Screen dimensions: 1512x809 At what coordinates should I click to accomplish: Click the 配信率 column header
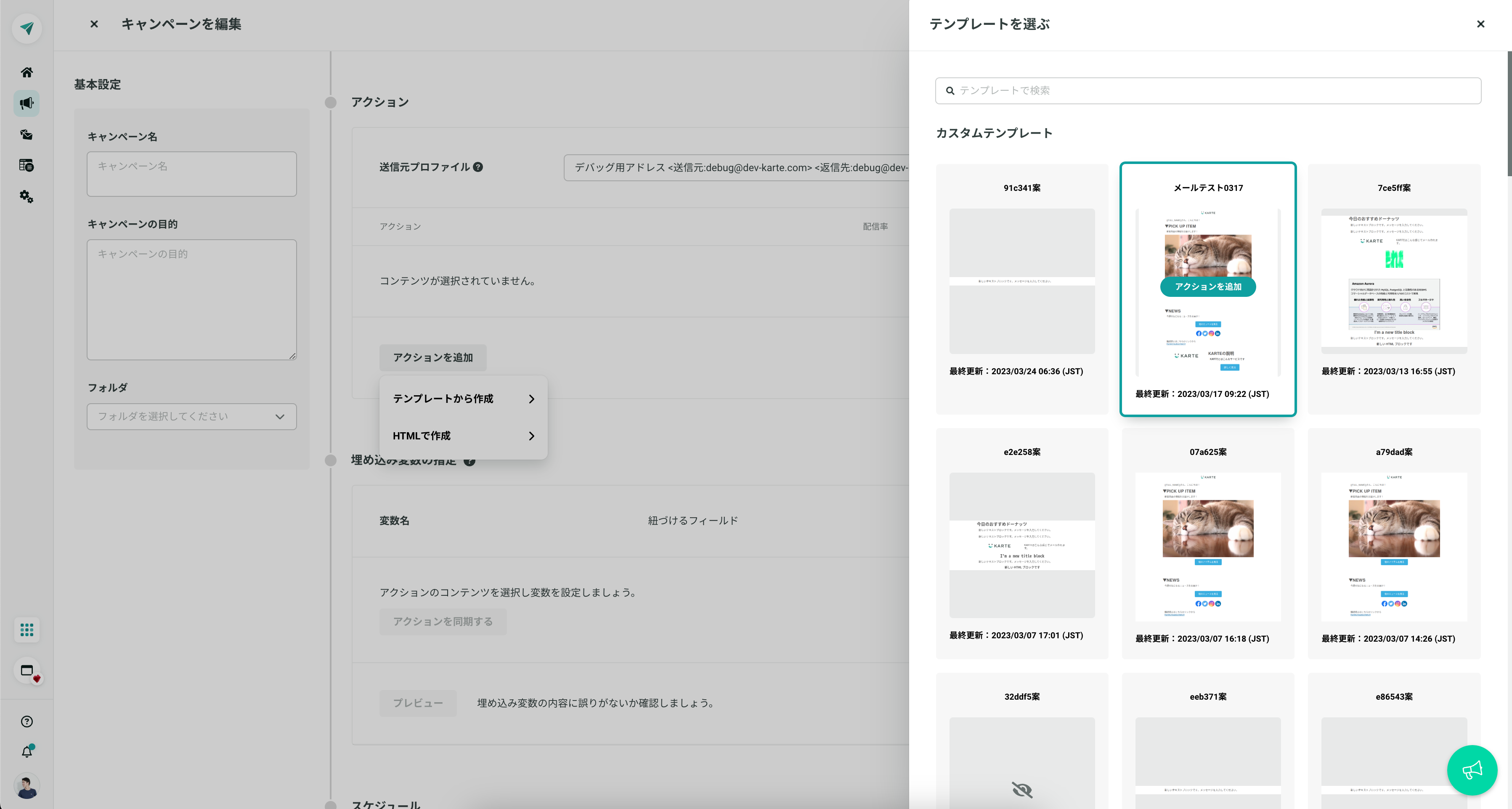tap(875, 227)
